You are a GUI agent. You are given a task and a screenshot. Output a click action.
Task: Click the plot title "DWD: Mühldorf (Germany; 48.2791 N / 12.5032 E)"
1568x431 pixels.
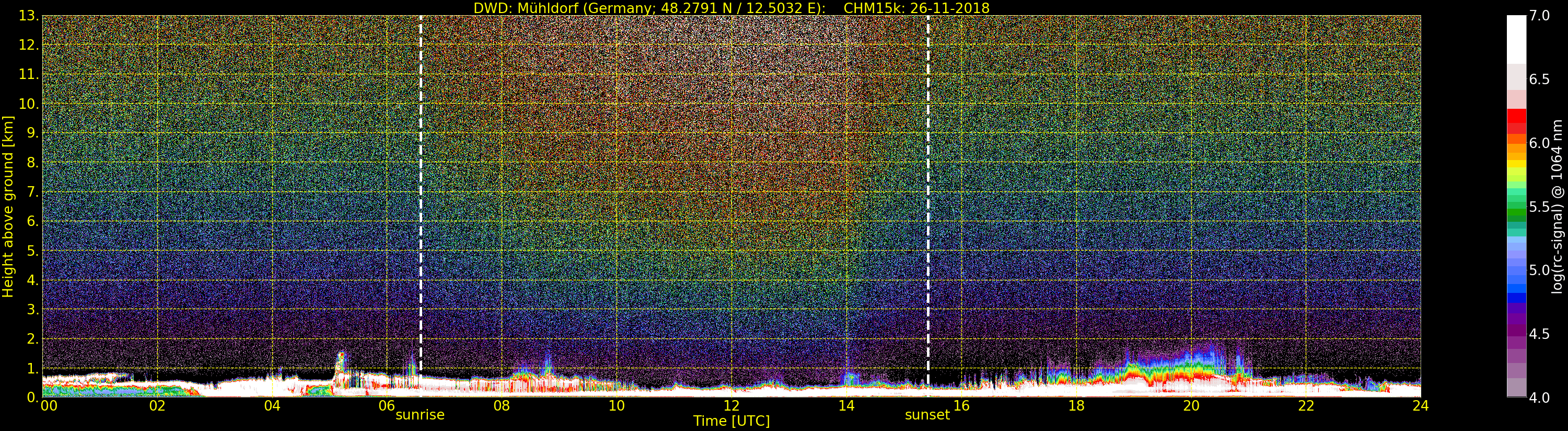click(649, 8)
